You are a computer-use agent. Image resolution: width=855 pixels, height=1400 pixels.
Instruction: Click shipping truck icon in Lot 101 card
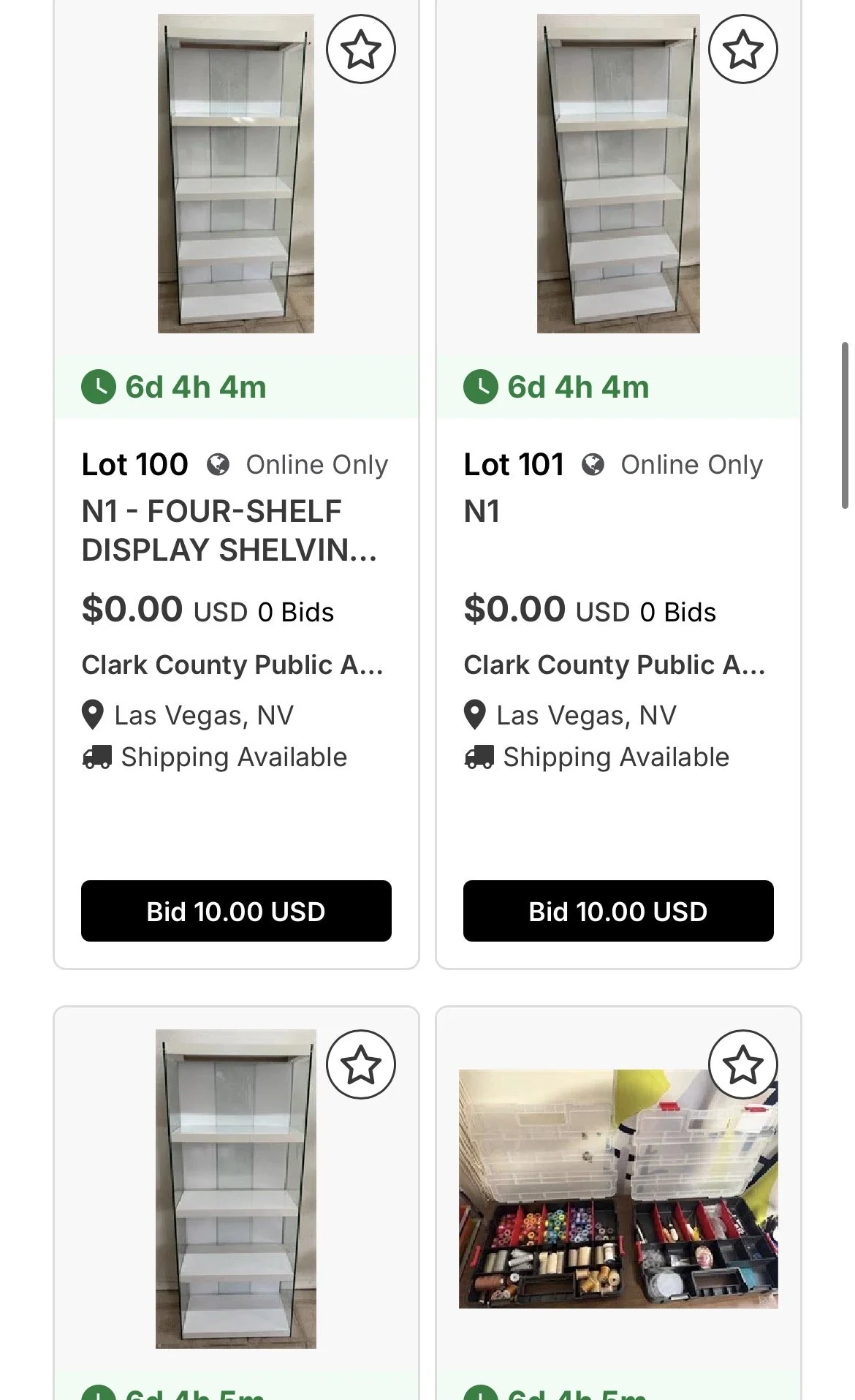[x=479, y=757]
